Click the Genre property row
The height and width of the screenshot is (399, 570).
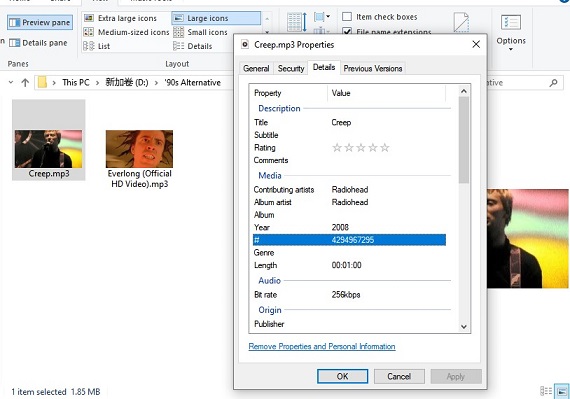pos(349,253)
